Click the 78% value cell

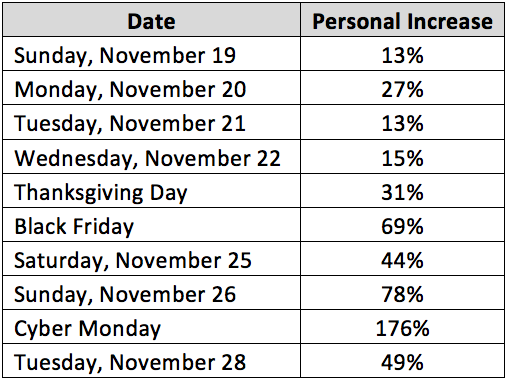[402, 293]
